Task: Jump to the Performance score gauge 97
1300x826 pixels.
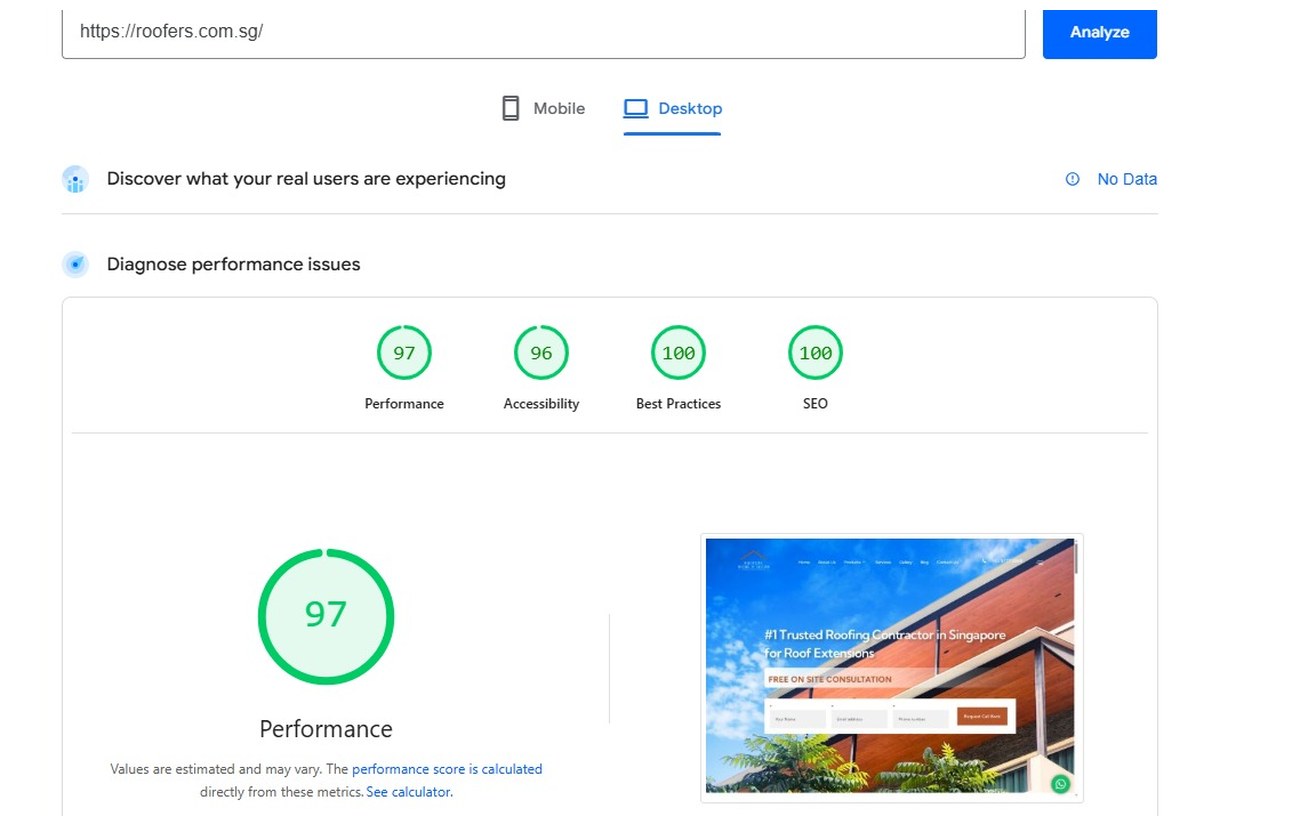Action: coord(404,353)
